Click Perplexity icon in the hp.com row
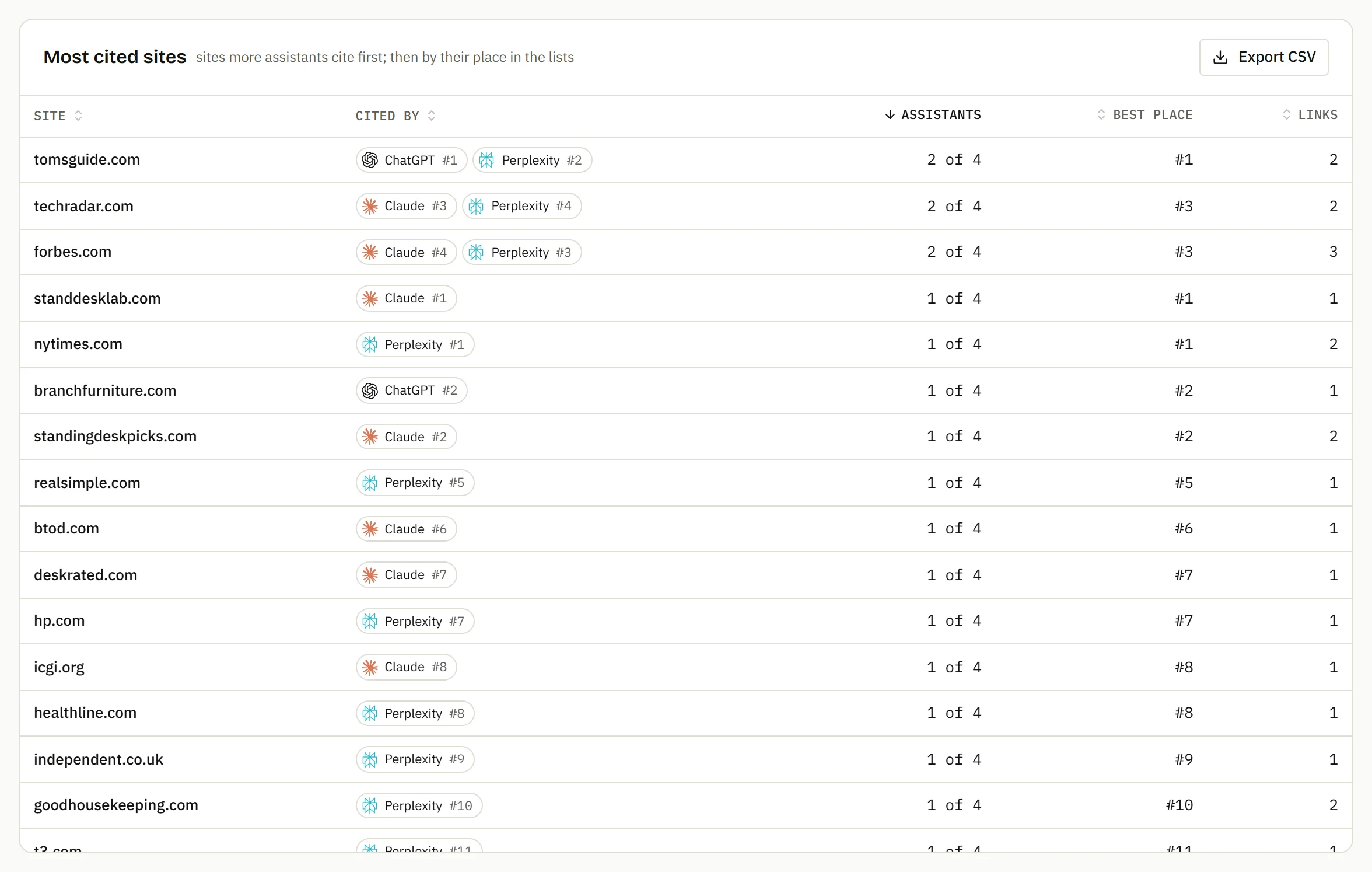This screenshot has height=872, width=1372. pos(370,621)
